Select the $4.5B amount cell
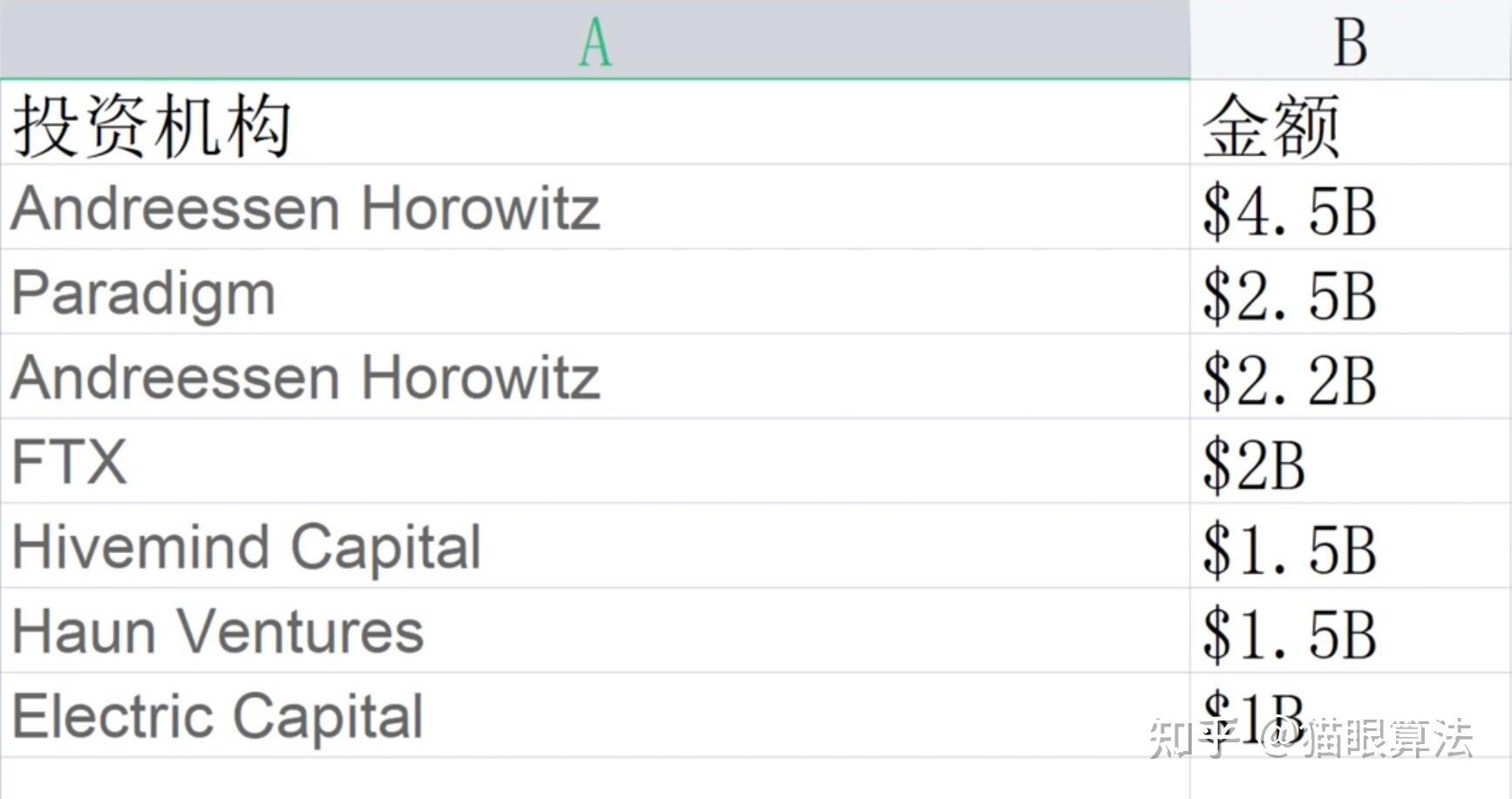 1350,208
